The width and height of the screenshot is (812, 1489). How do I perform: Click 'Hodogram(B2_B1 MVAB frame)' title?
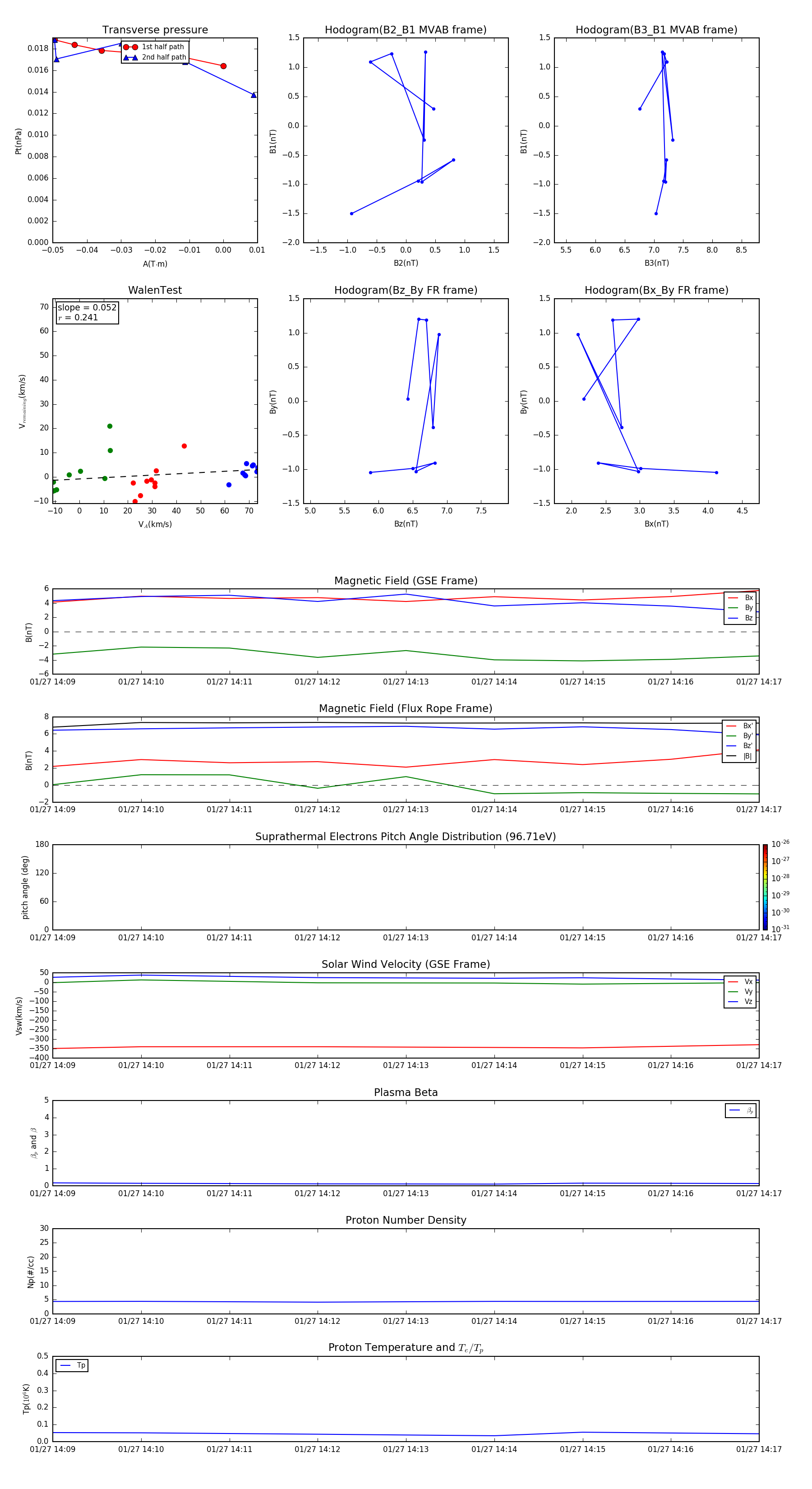point(406,29)
